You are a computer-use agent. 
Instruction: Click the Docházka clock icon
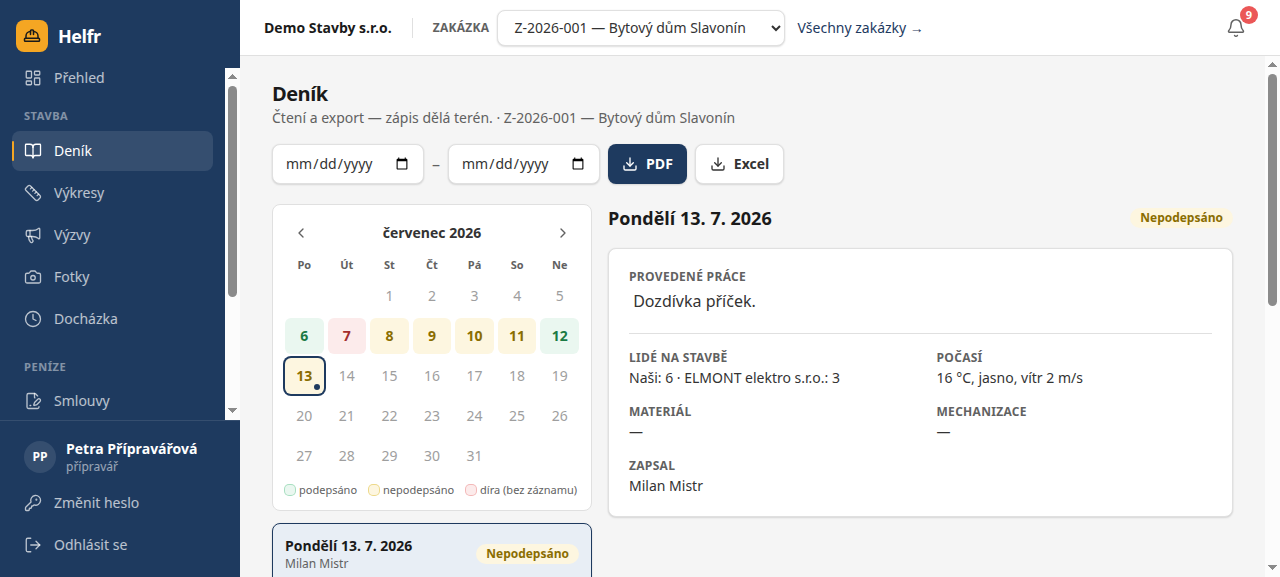point(33,319)
